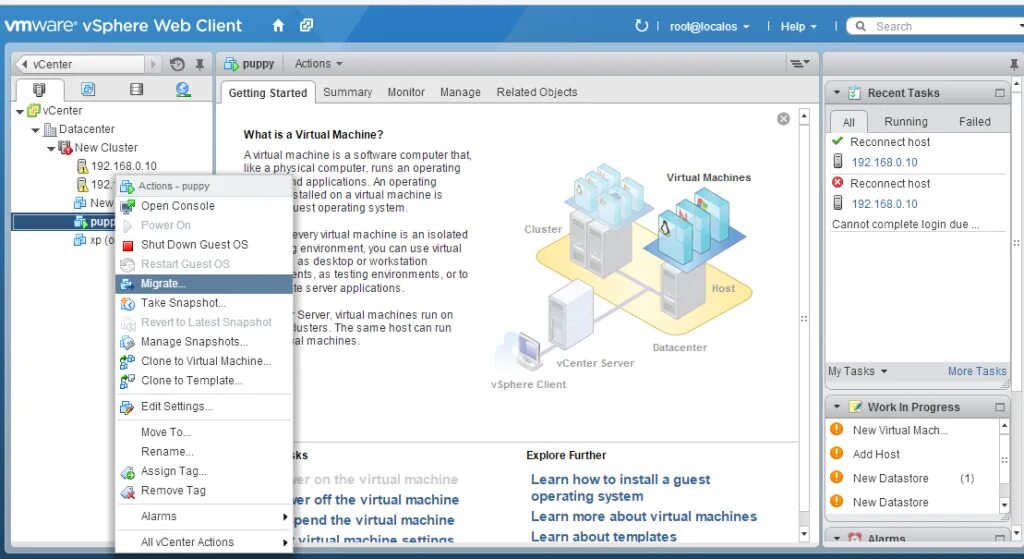The width and height of the screenshot is (1024, 559).
Task: Refresh using the circular arrow in header
Action: point(641,25)
